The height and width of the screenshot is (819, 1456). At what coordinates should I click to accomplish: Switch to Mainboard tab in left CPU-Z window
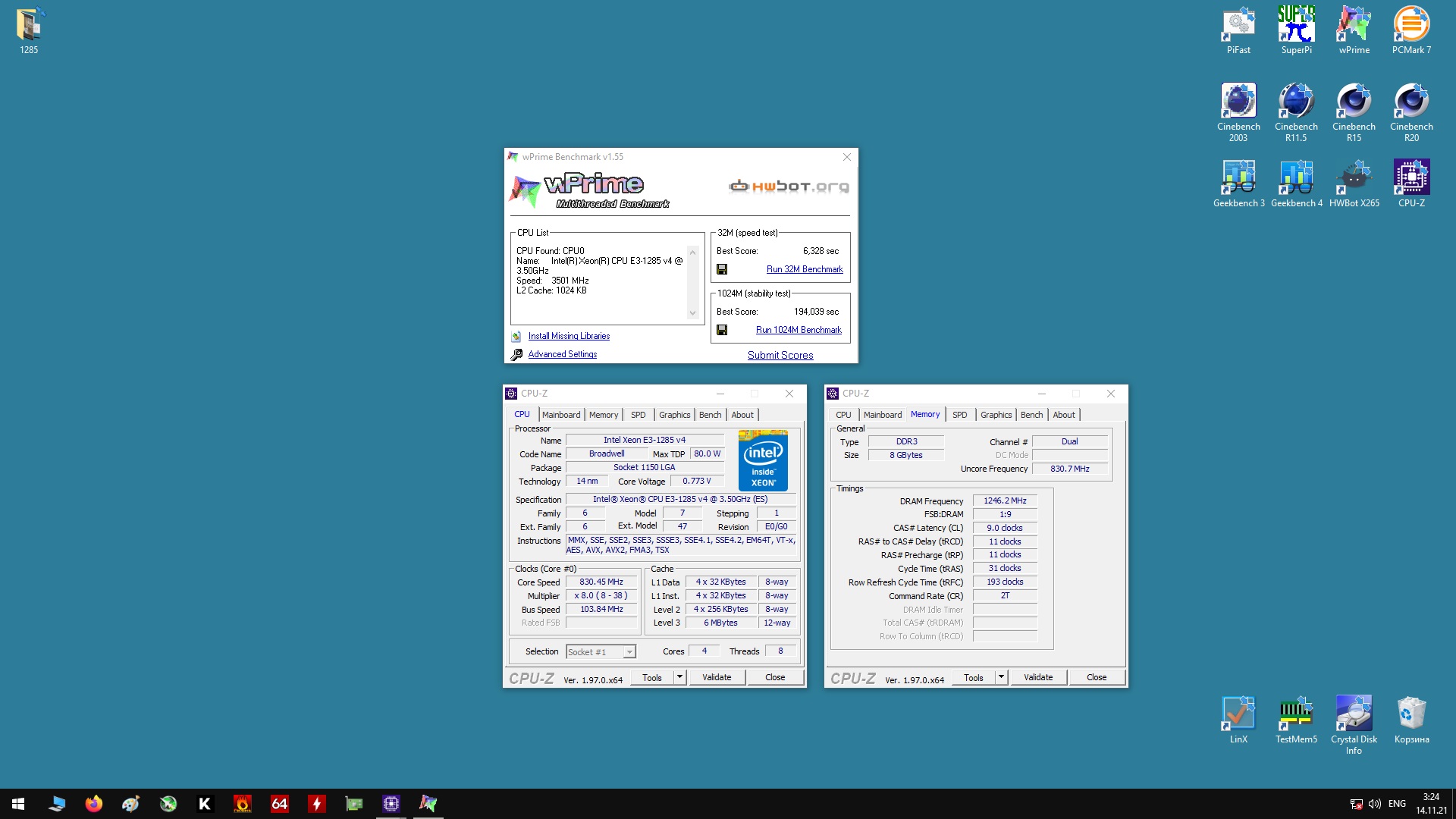coord(561,415)
